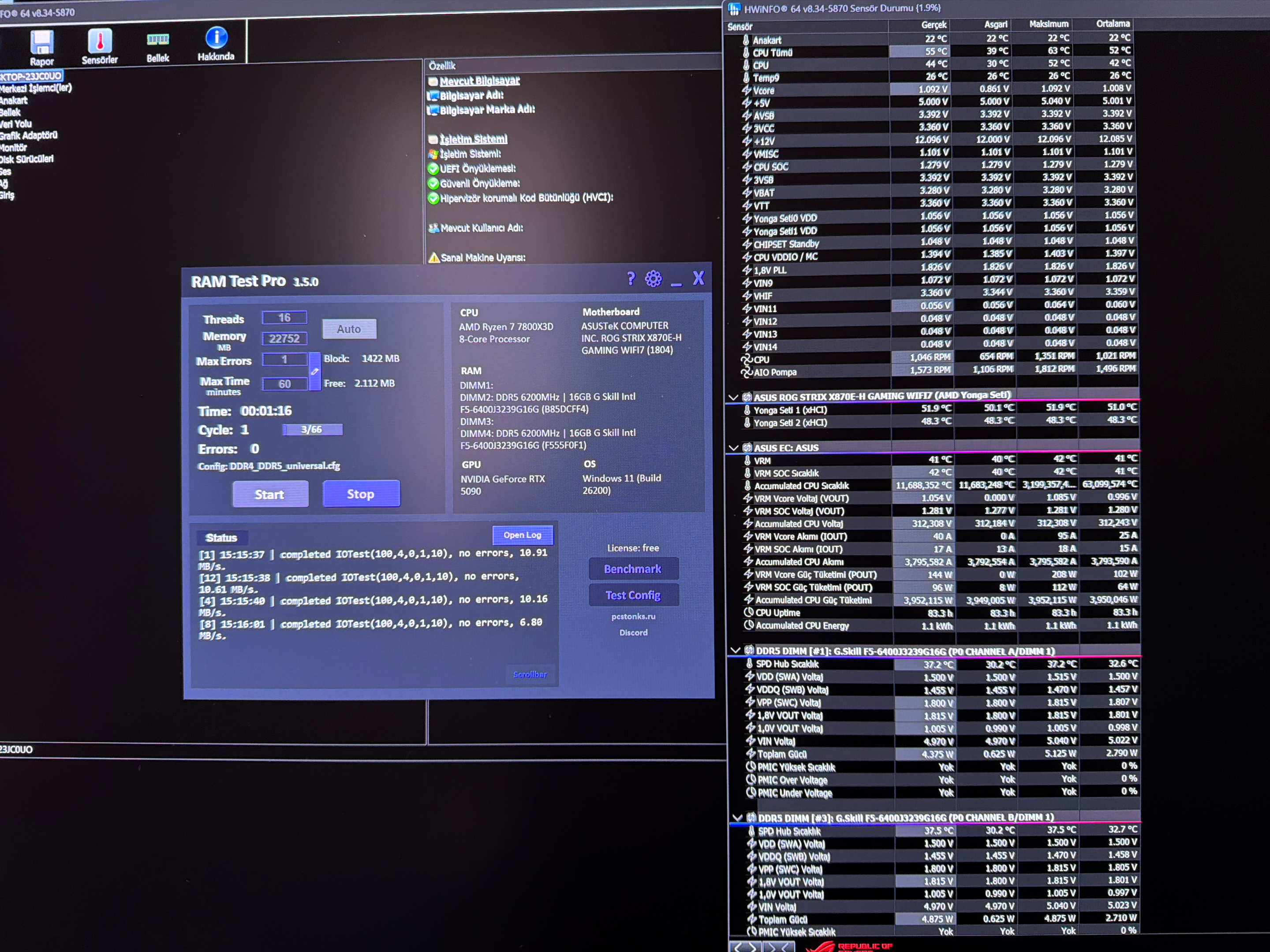Stop the running RAM test
This screenshot has height=952, width=1270.
361,494
